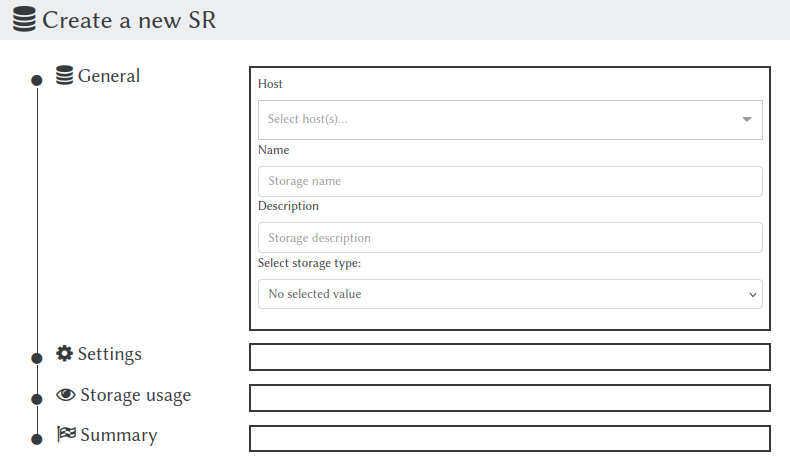
Task: Click the Settings gear icon
Action: 64,353
